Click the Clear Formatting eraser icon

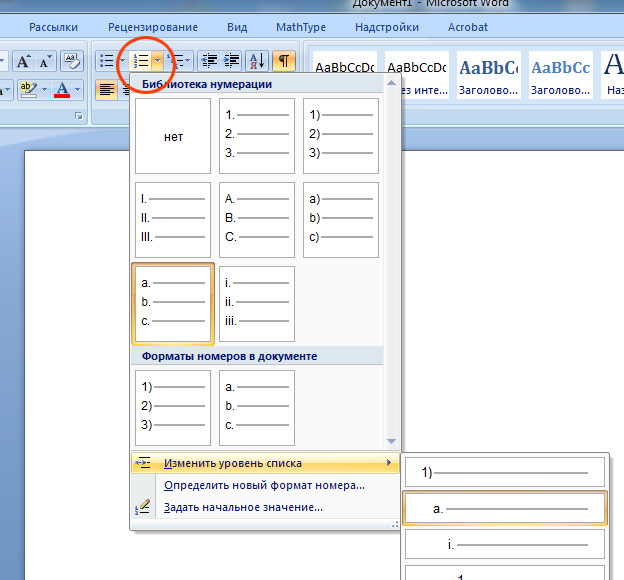click(72, 61)
